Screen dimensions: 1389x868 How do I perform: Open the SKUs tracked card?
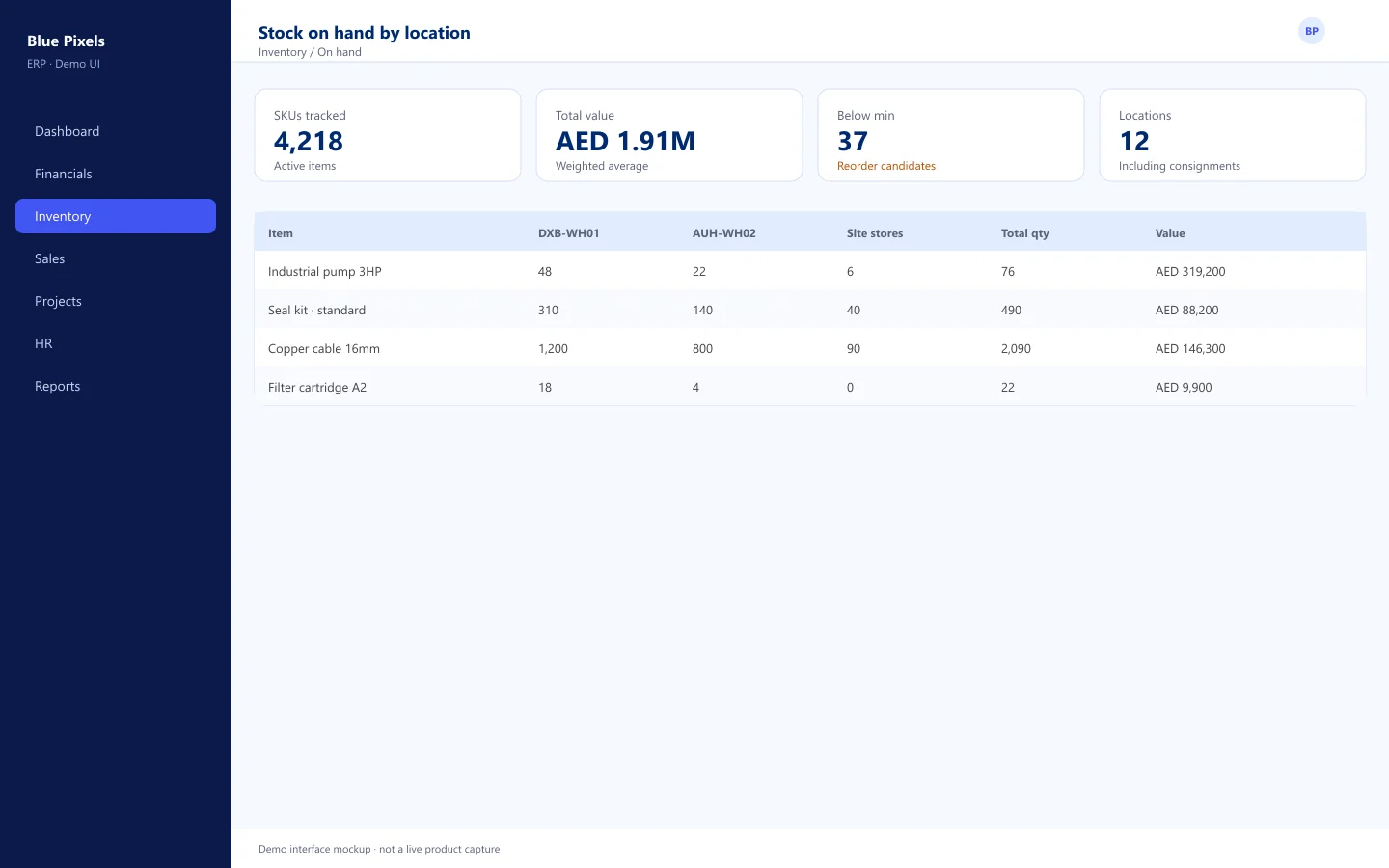pyautogui.click(x=388, y=135)
